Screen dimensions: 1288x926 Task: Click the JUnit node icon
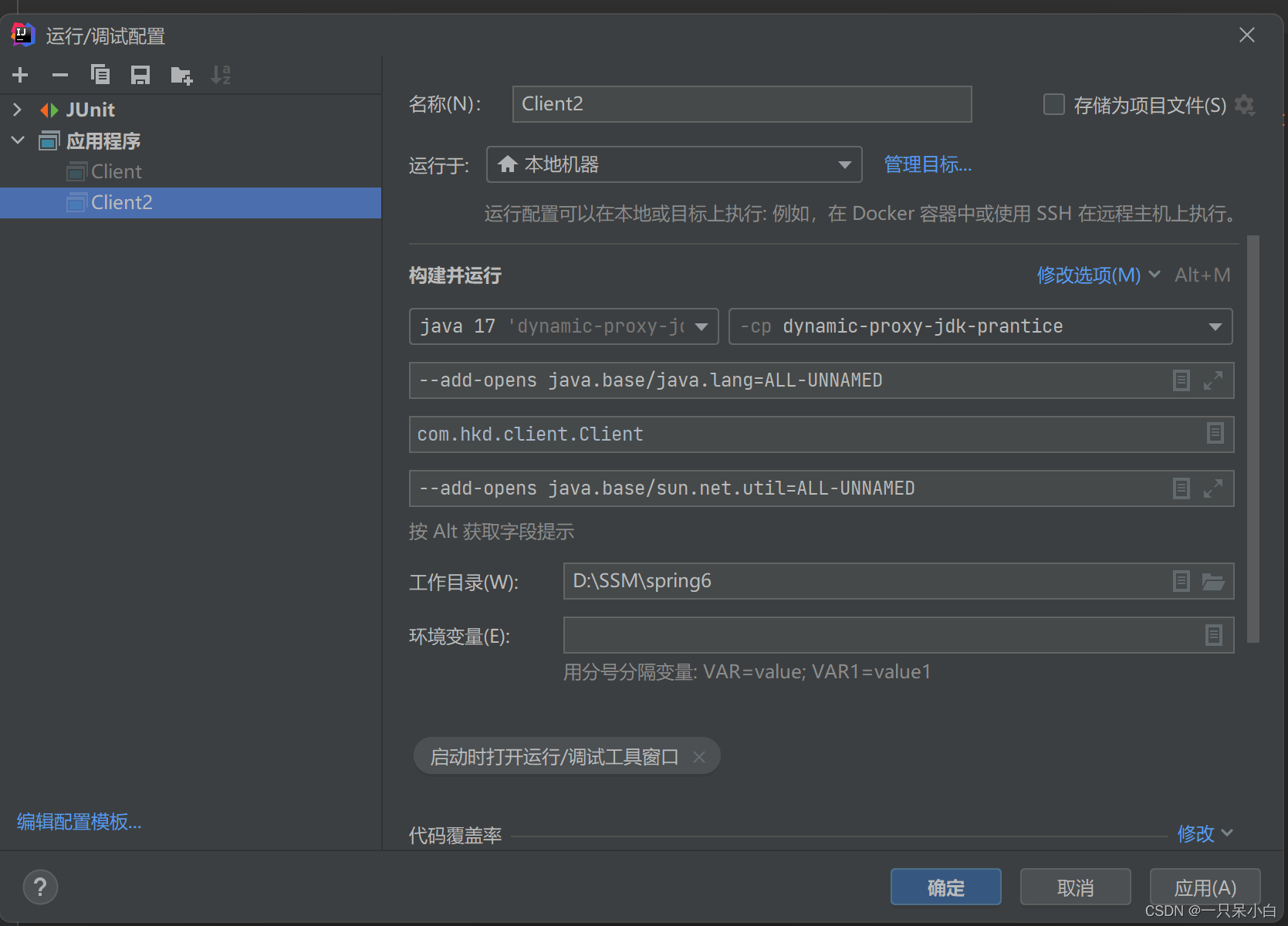pos(49,110)
